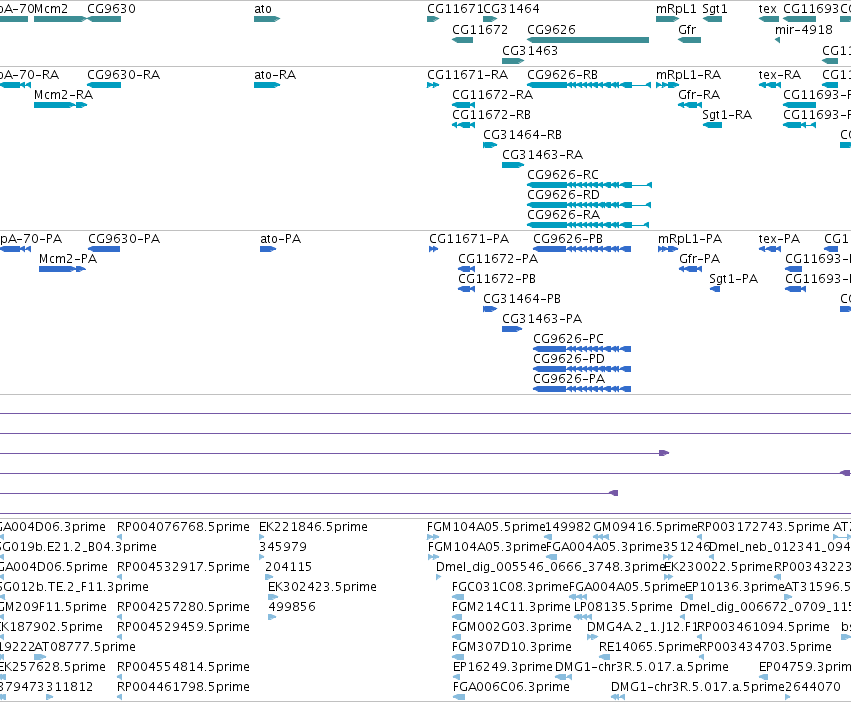Viewport: 851px width, 702px height.
Task: Choose the 'CG9626-PA' protein name
Action: 569,380
